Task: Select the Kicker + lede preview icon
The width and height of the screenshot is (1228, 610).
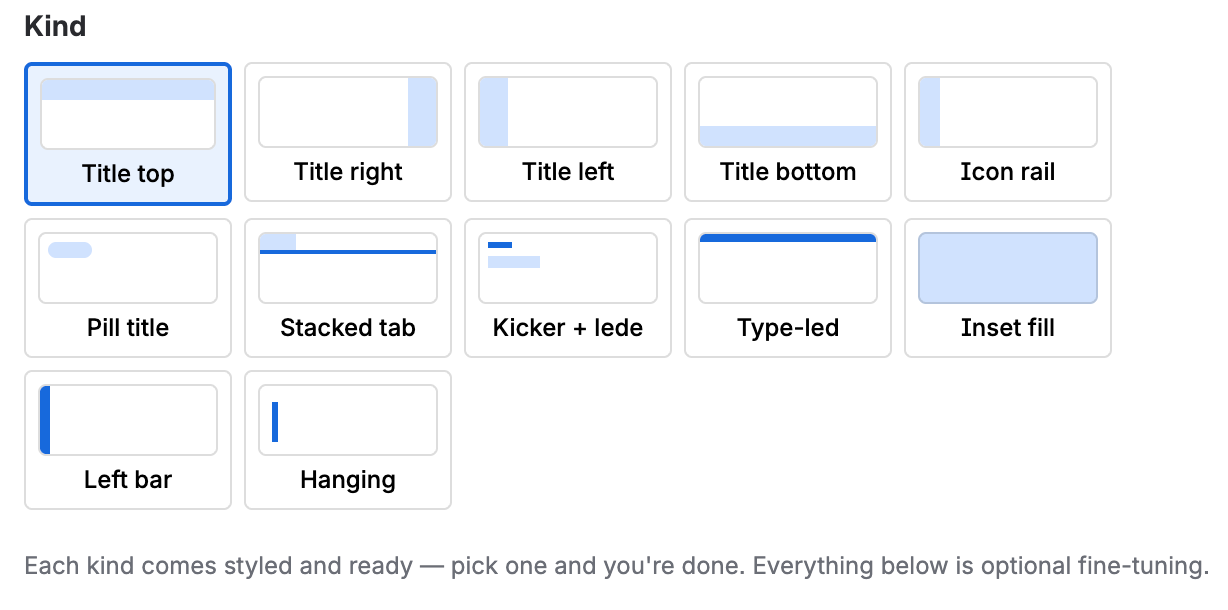Action: point(568,268)
